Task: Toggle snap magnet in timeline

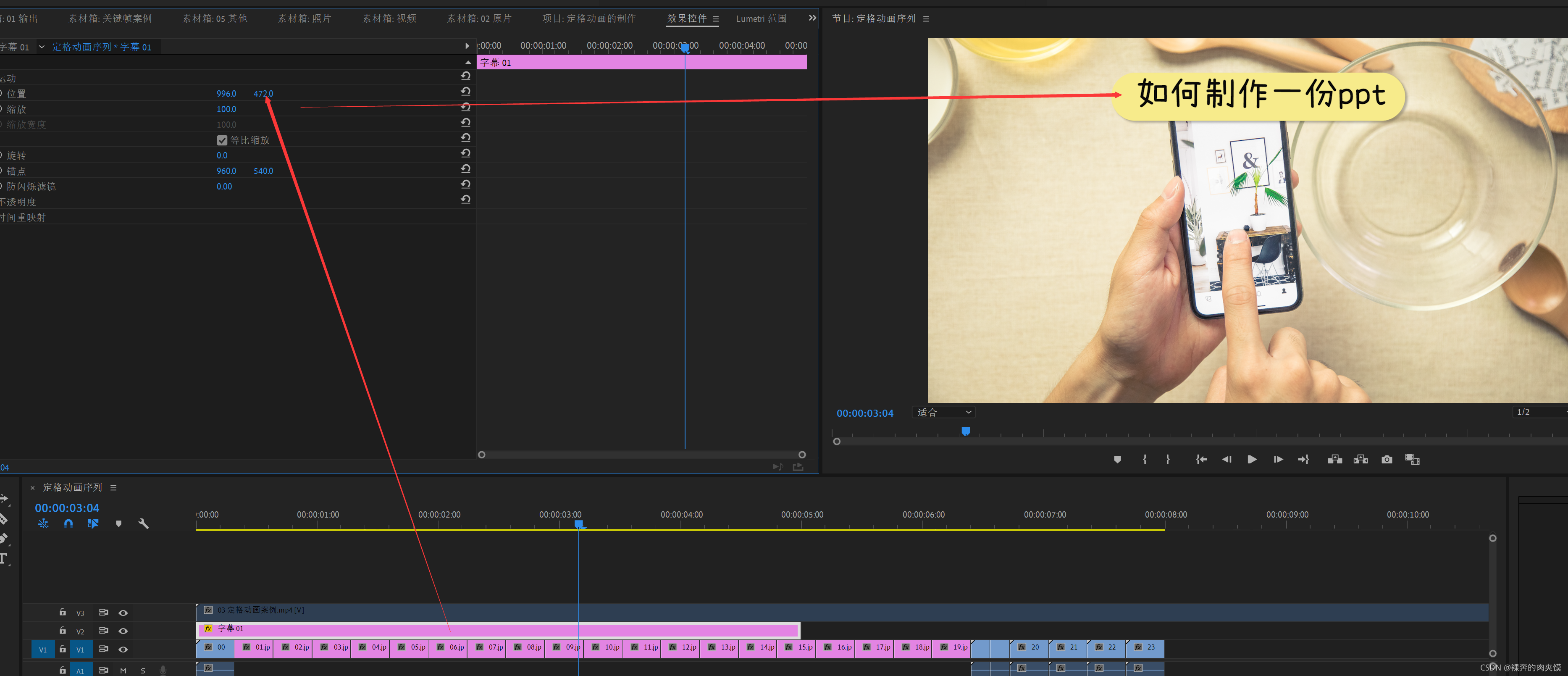Action: (x=68, y=524)
